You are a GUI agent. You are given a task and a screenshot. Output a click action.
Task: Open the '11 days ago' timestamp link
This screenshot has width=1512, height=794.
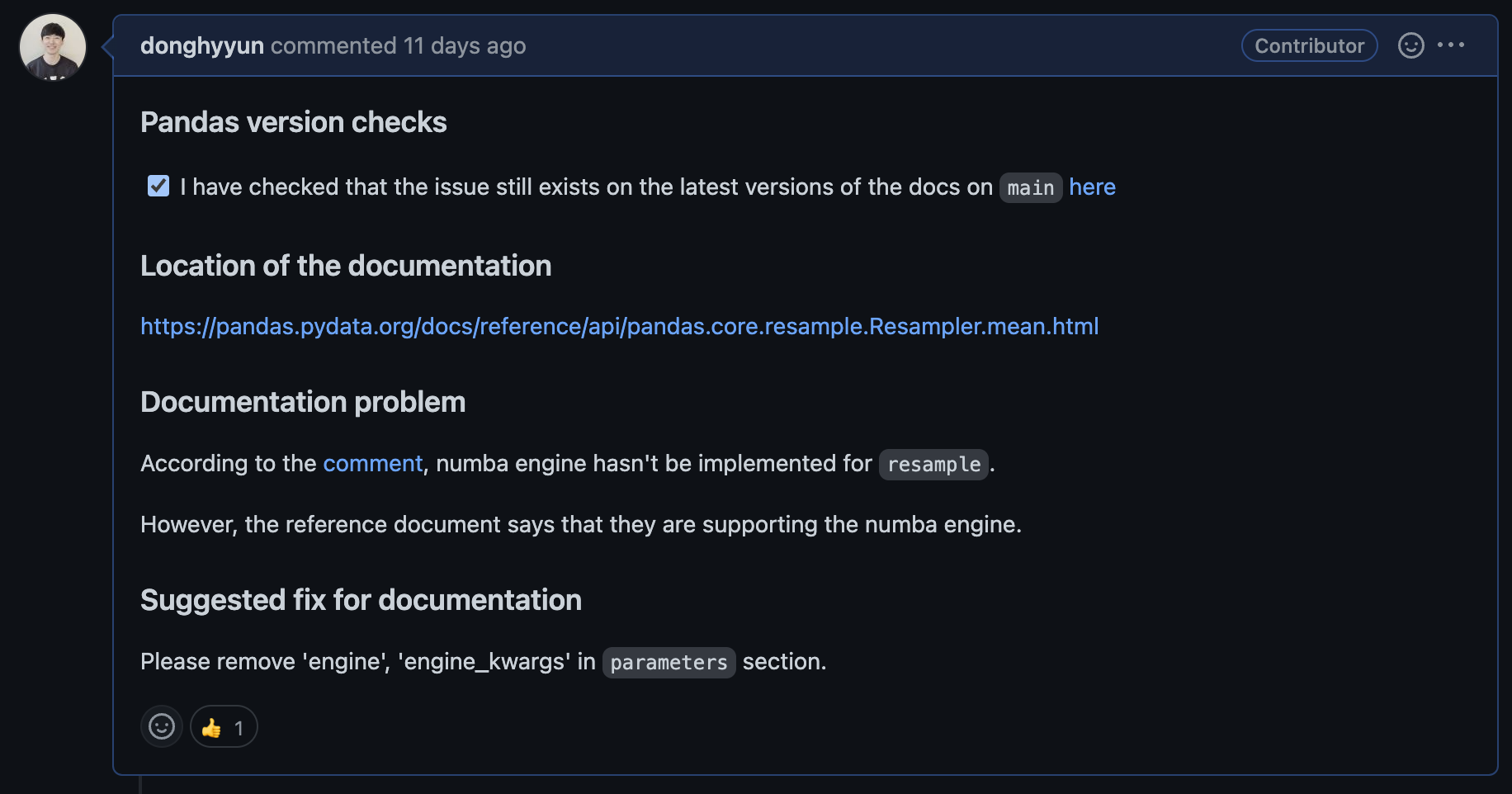465,45
